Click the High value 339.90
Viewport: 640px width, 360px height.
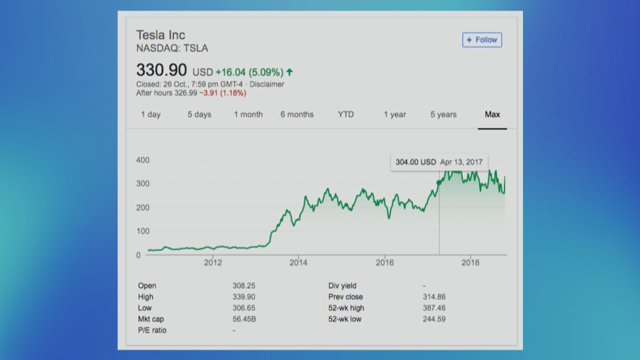click(244, 297)
